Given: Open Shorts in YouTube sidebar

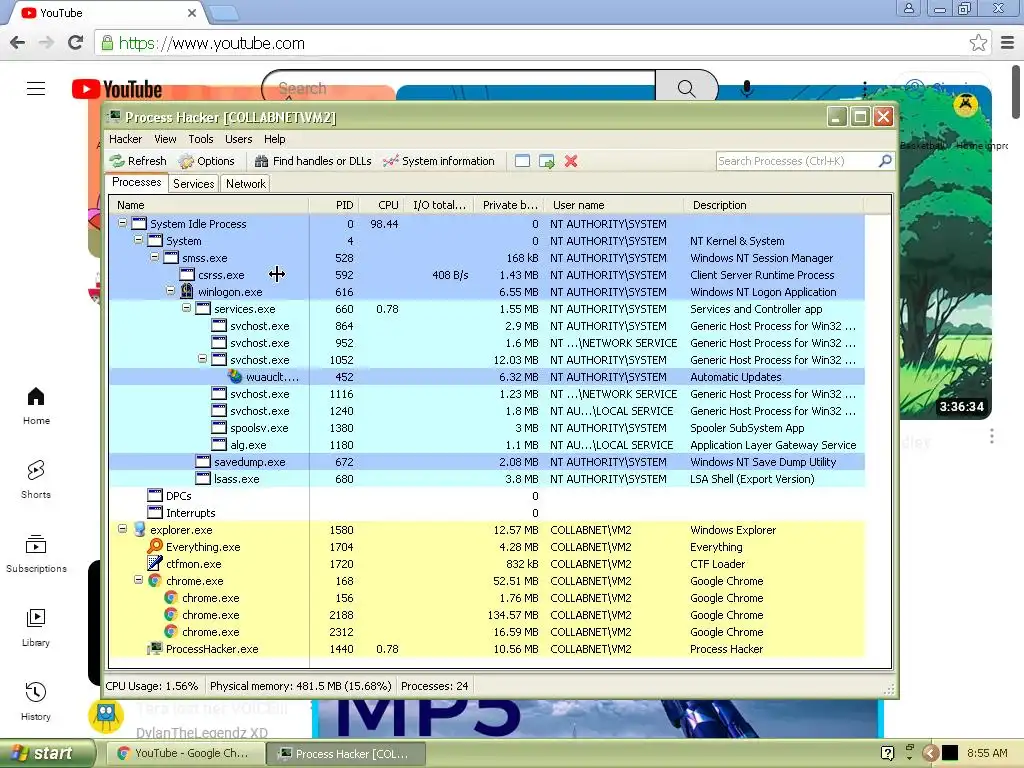Looking at the screenshot, I should pos(36,480).
